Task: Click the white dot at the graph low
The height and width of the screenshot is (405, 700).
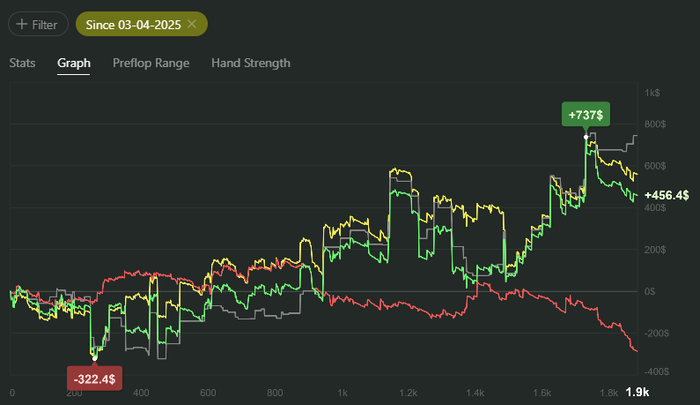Action: click(x=95, y=357)
